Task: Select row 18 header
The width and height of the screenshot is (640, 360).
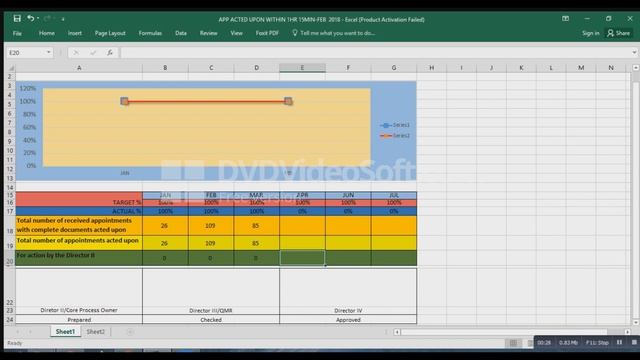Action: click(x=10, y=226)
